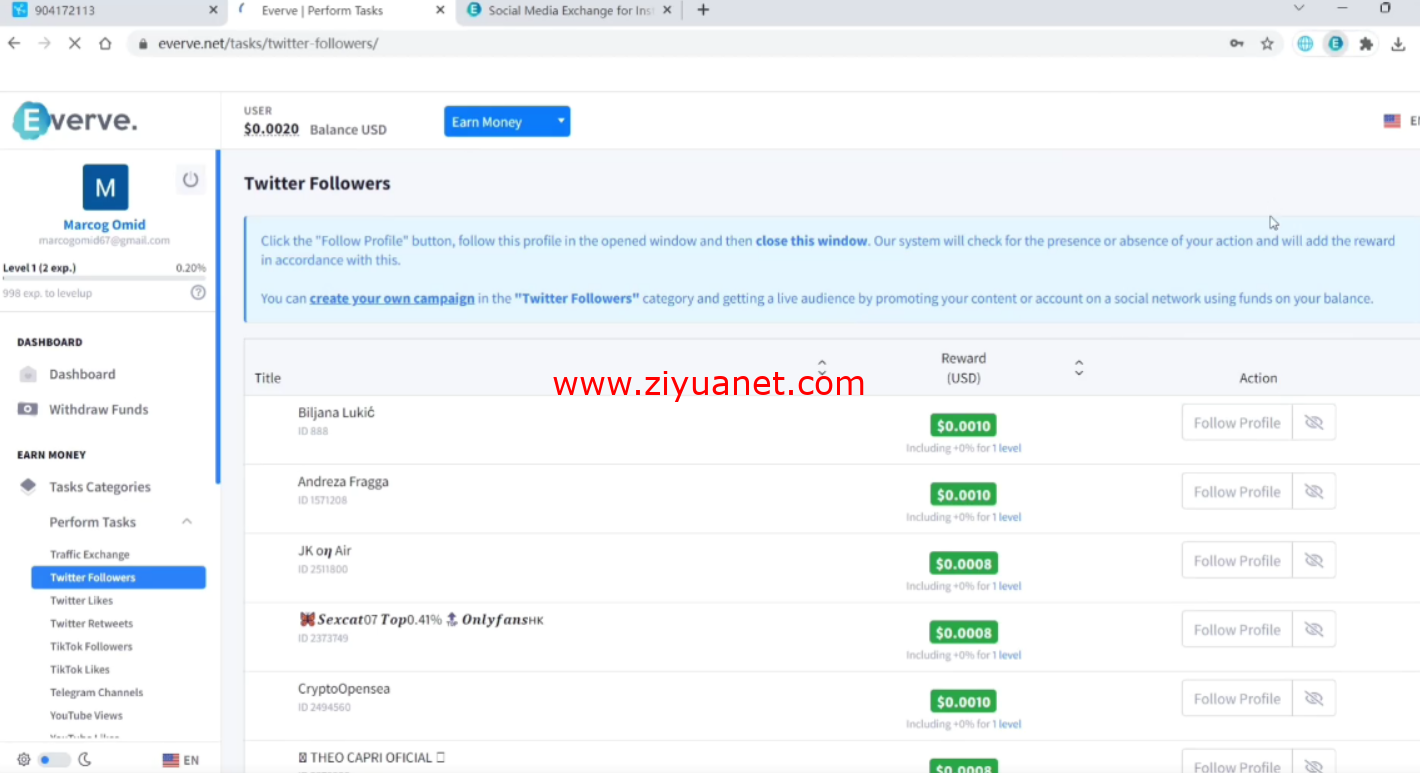Open the EN language selector in sidebar footer

point(181,760)
